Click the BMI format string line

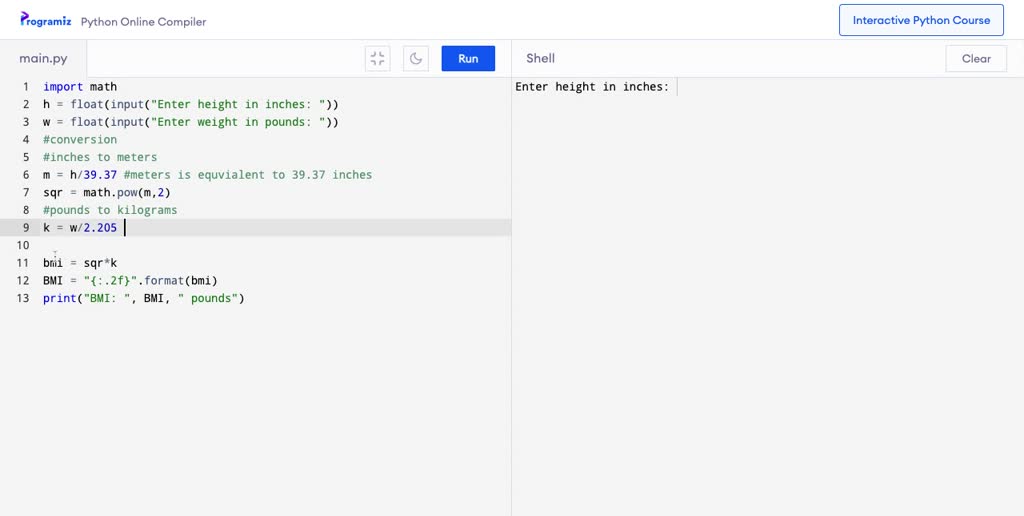(x=130, y=280)
